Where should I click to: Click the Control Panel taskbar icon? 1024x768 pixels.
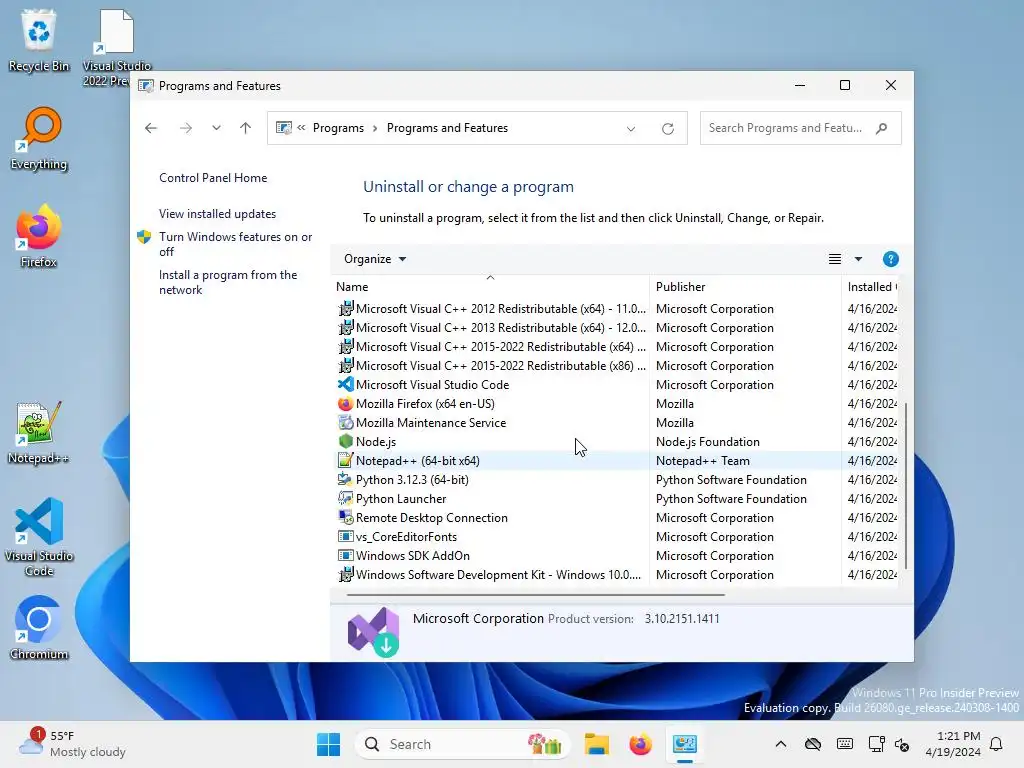pyautogui.click(x=684, y=744)
